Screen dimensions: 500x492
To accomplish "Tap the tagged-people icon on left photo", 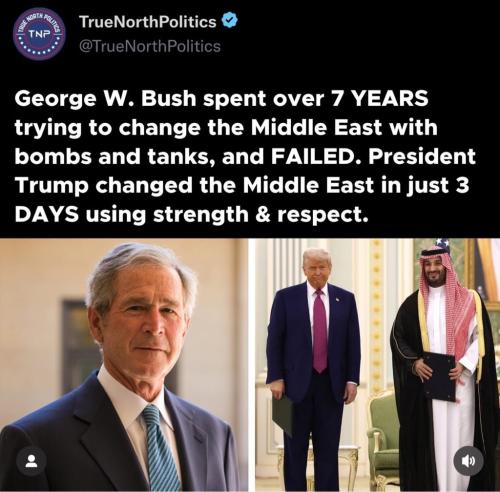I will click(x=31, y=461).
